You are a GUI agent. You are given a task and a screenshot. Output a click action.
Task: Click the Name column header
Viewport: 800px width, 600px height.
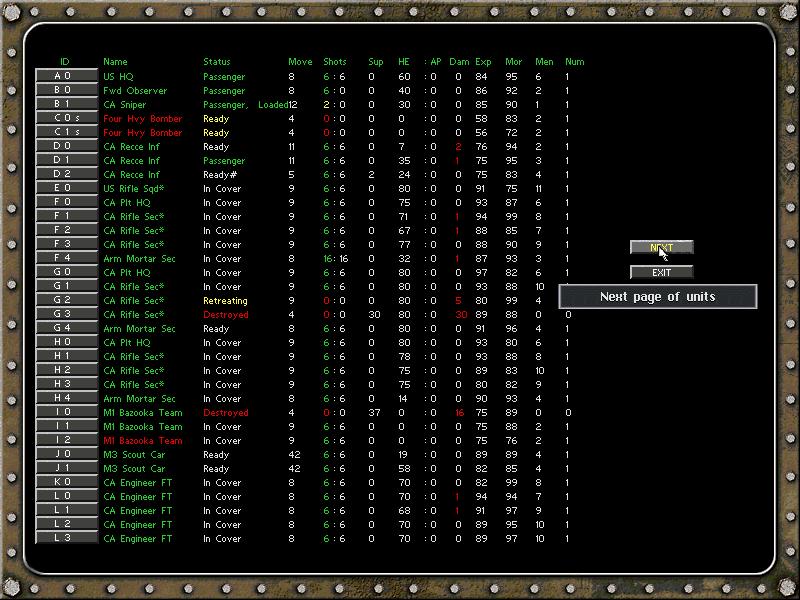[115, 62]
